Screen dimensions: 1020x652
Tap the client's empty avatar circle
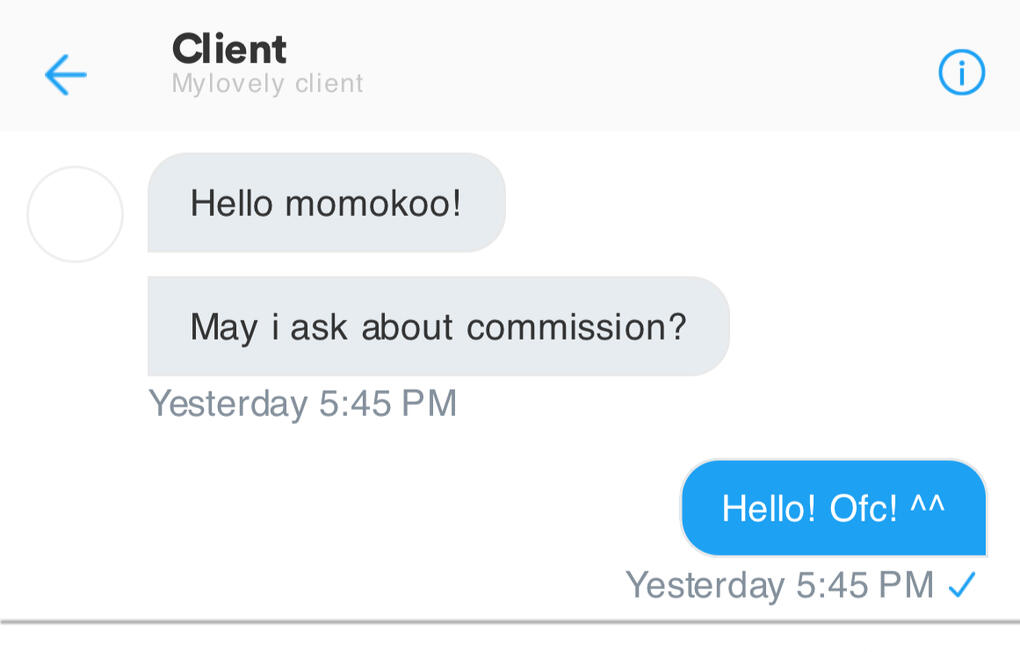(75, 214)
